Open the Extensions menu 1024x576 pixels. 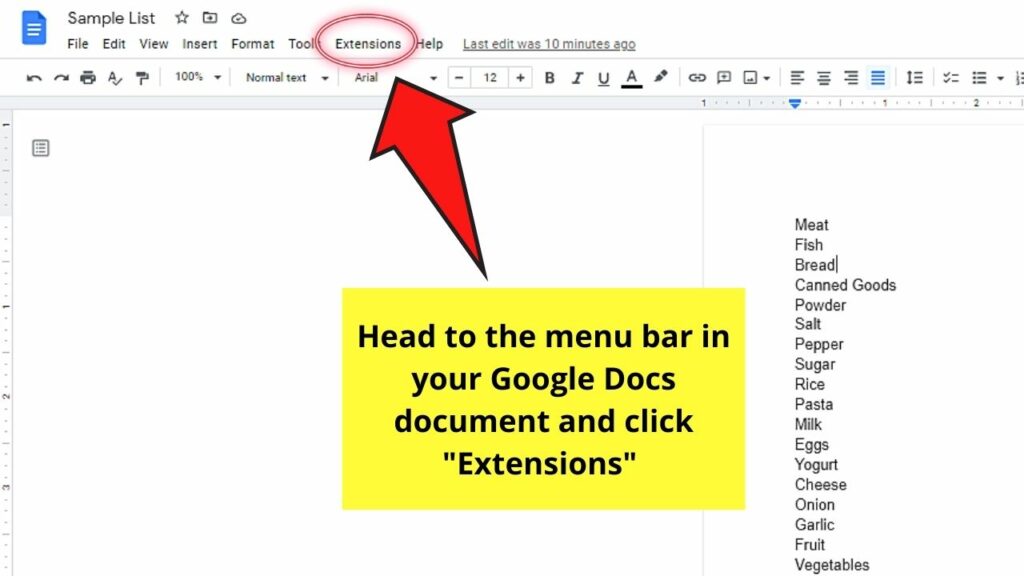369,44
